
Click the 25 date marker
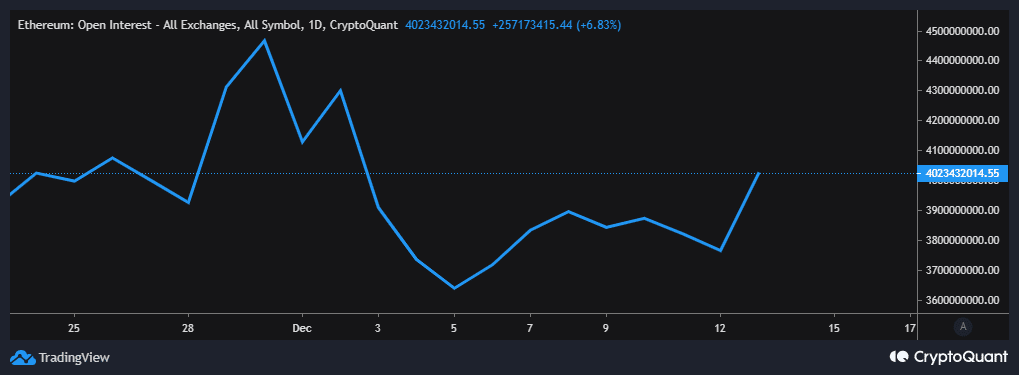point(73,328)
